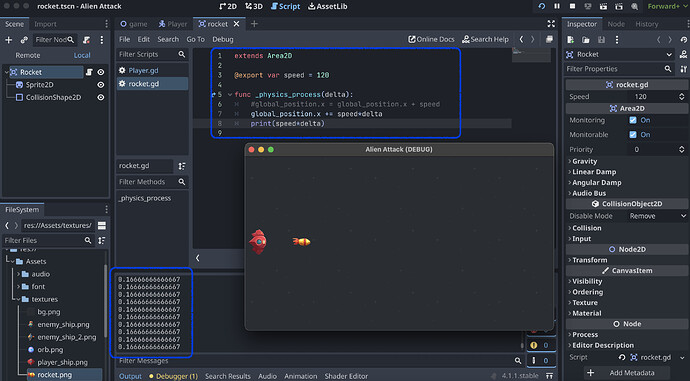Screen dimensions: 690x381
Task: Toggle Monitoring checkbox
Action: click(633, 120)
